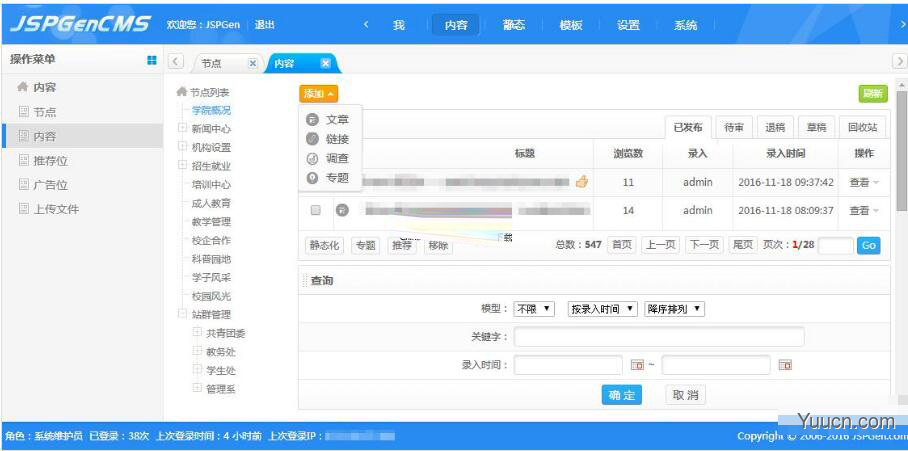Collapse the 站群管理 tree node
Image resolution: width=908 pixels, height=451 pixels.
182,314
